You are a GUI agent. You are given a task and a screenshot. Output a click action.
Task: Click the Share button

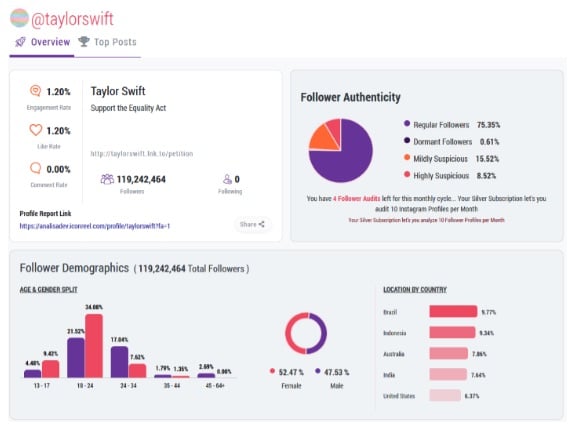pyautogui.click(x=252, y=224)
